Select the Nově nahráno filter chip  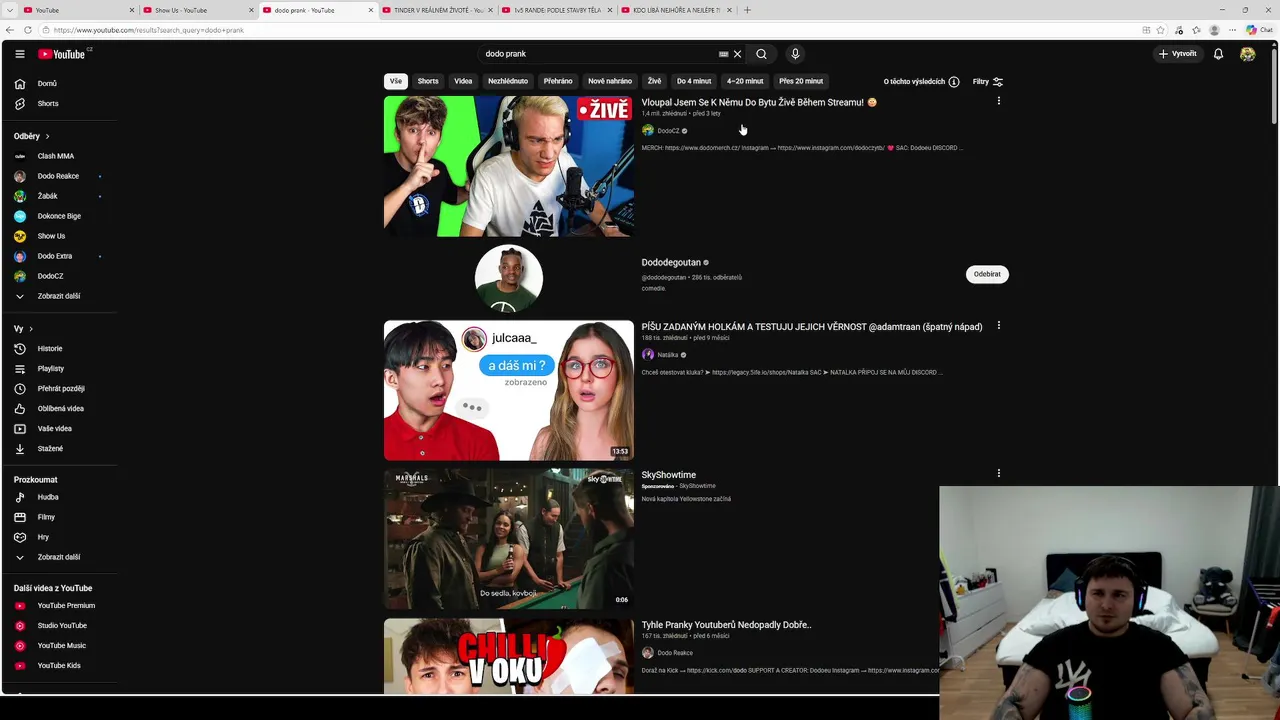pyautogui.click(x=610, y=81)
